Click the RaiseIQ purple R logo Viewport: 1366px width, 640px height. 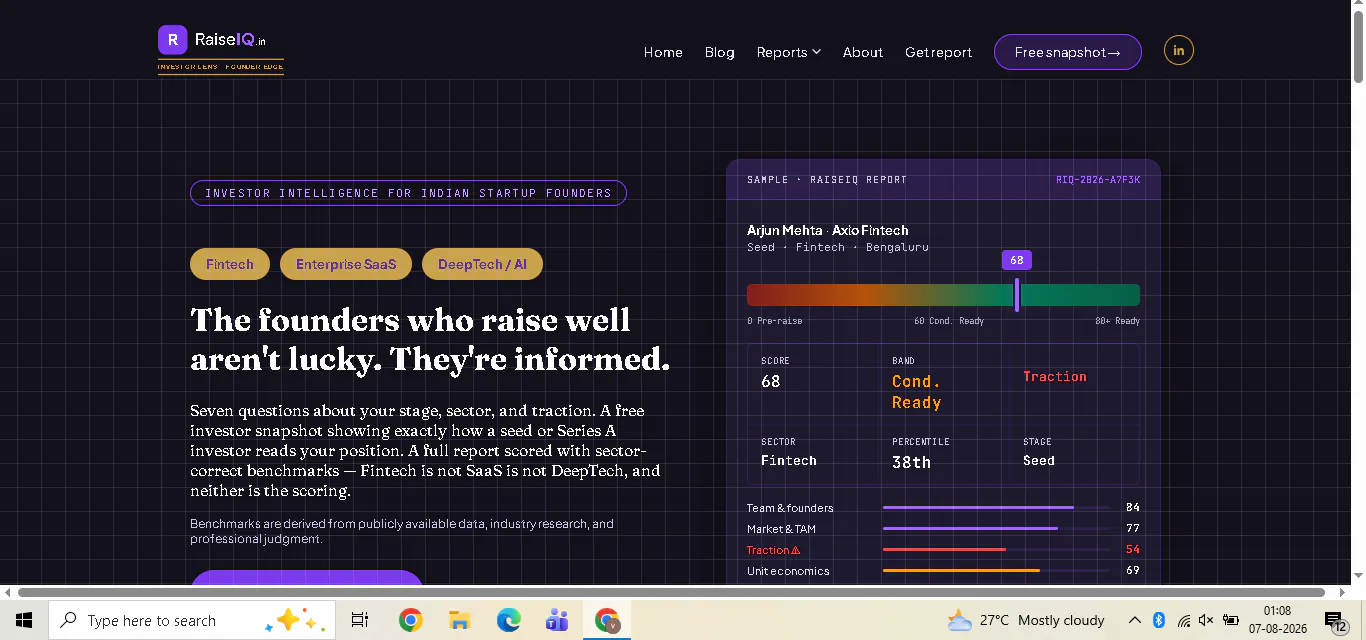pos(173,40)
